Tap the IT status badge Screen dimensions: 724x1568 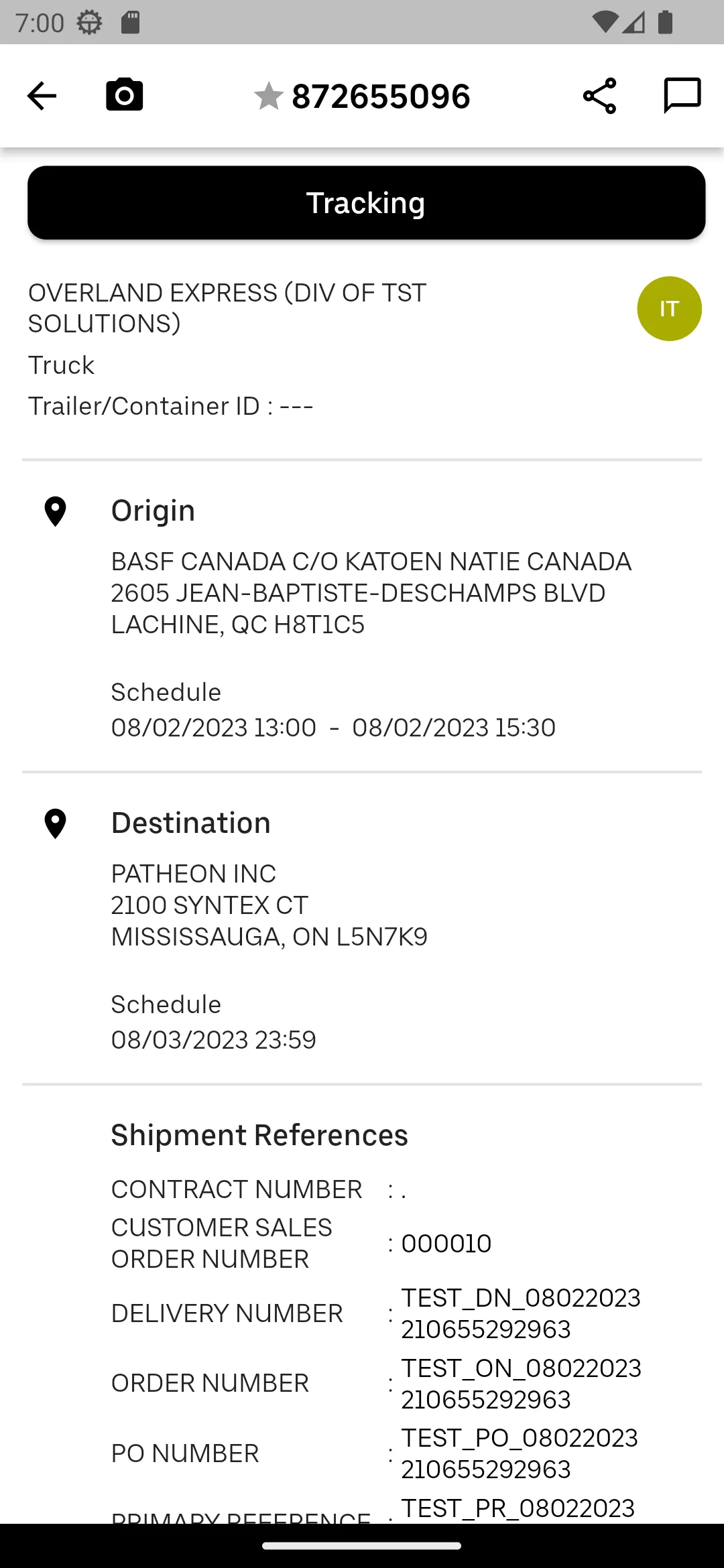click(669, 309)
